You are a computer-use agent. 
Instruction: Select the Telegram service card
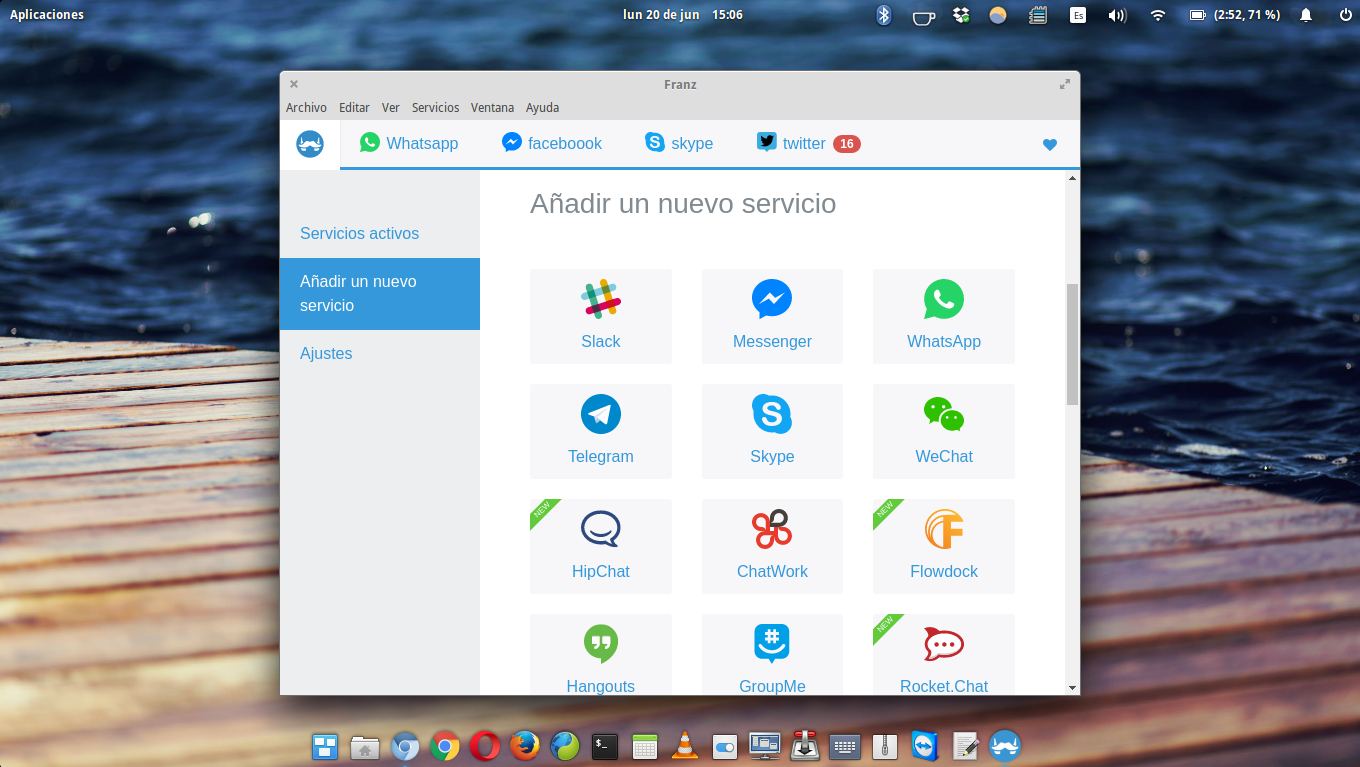600,431
